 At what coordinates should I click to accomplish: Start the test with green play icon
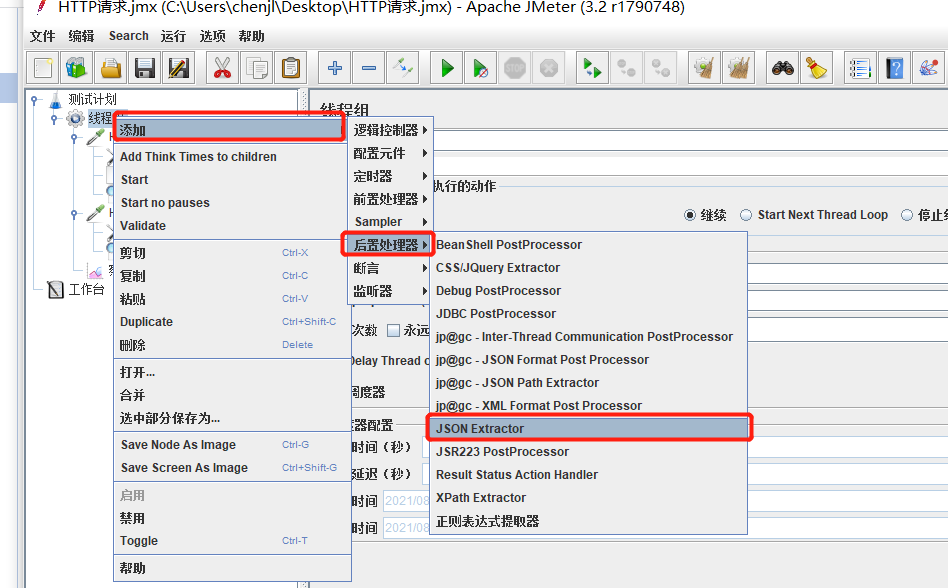point(447,68)
